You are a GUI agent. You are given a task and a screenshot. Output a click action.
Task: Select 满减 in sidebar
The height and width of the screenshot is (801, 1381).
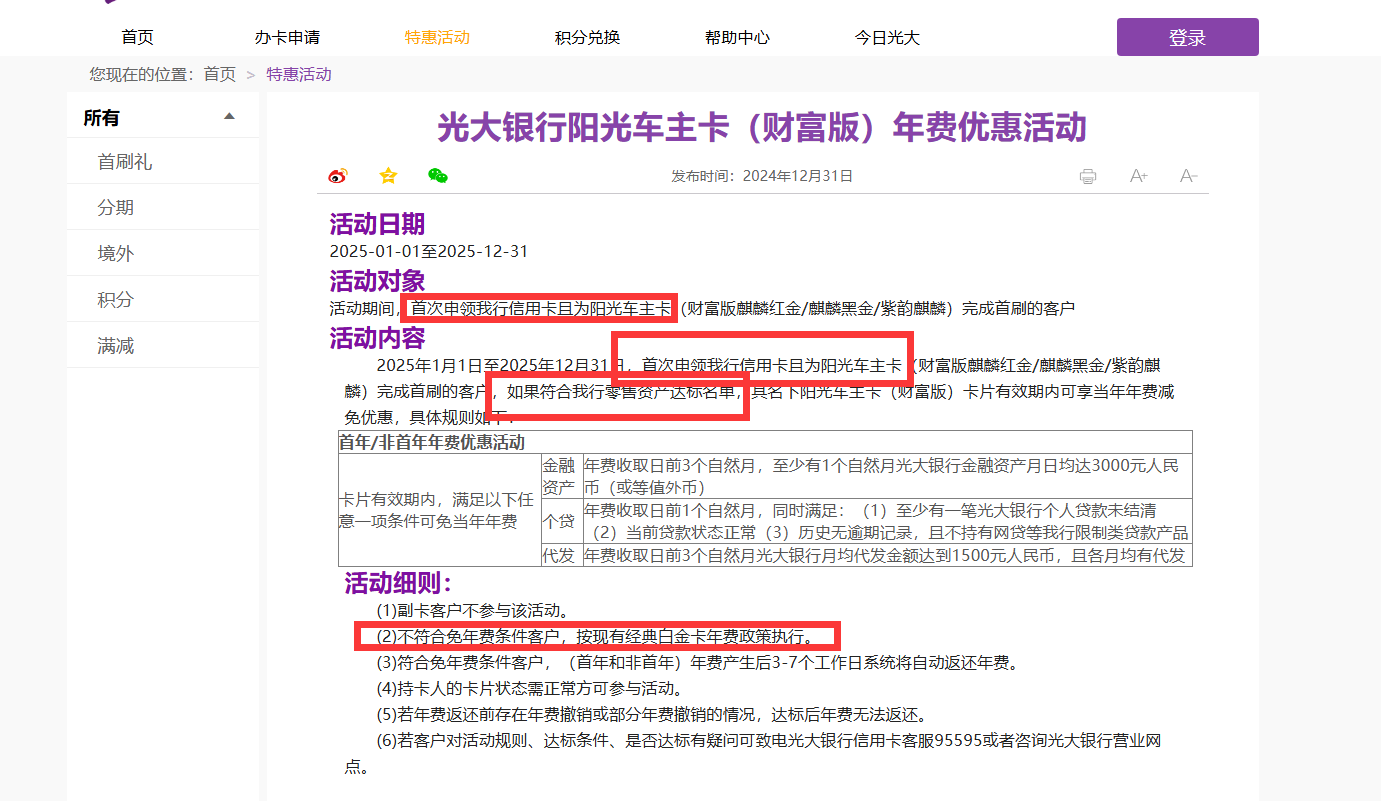[x=163, y=345]
